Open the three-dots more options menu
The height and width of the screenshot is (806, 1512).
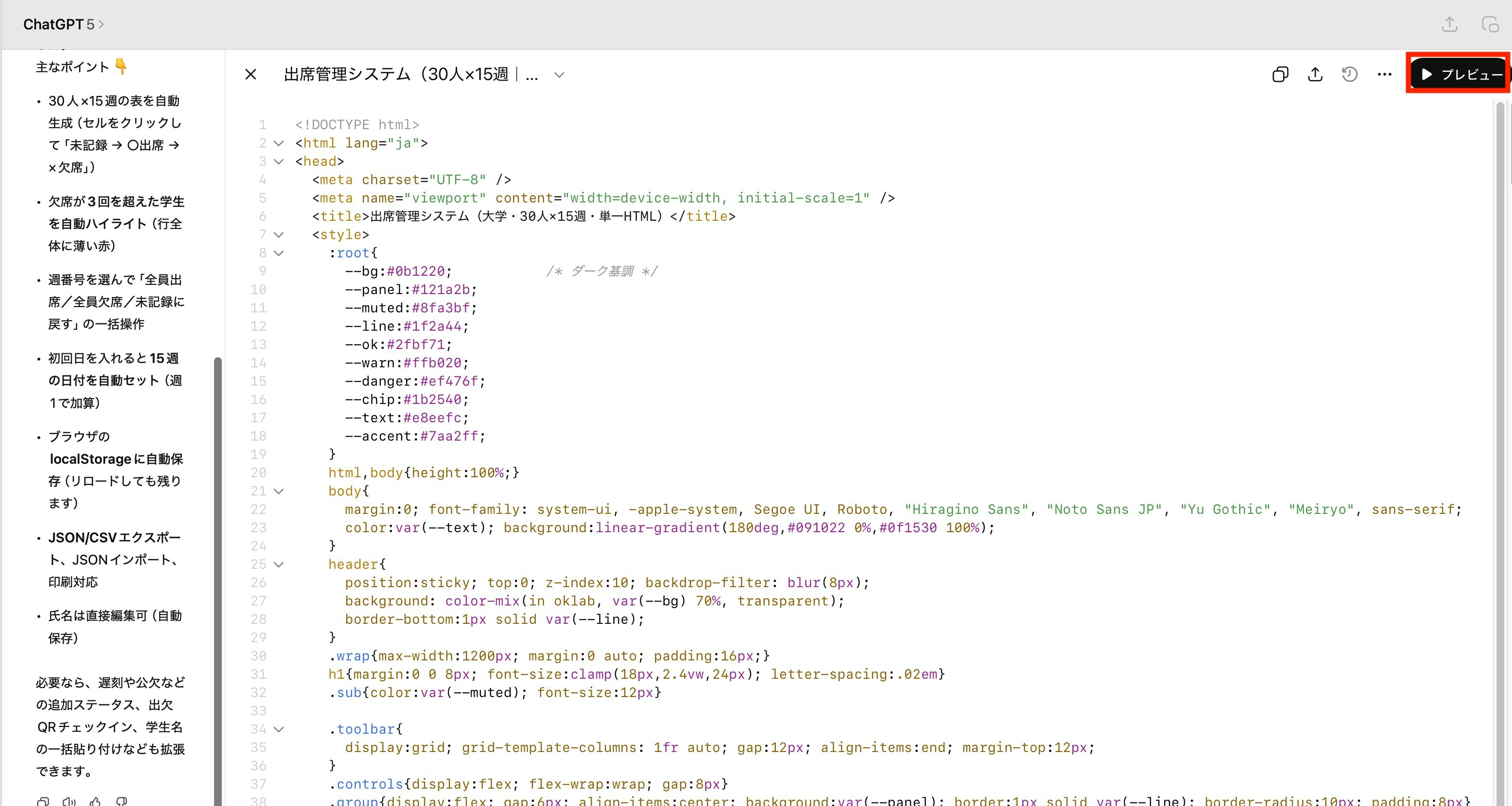(1384, 75)
